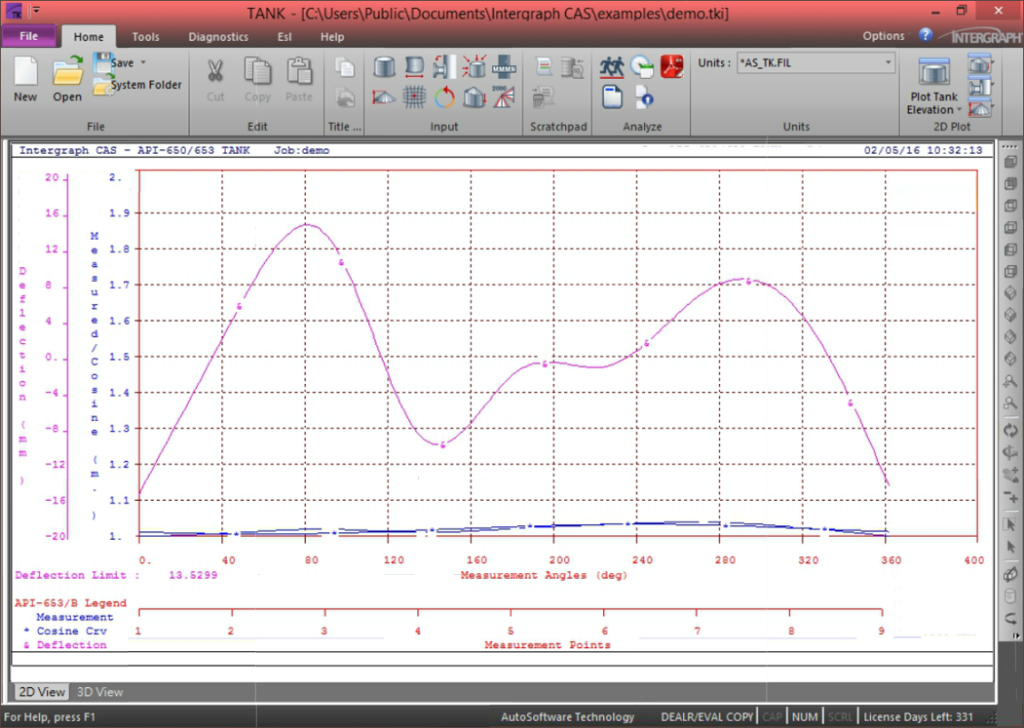Save the job with the floppy icon
The width and height of the screenshot is (1024, 728).
(x=103, y=63)
